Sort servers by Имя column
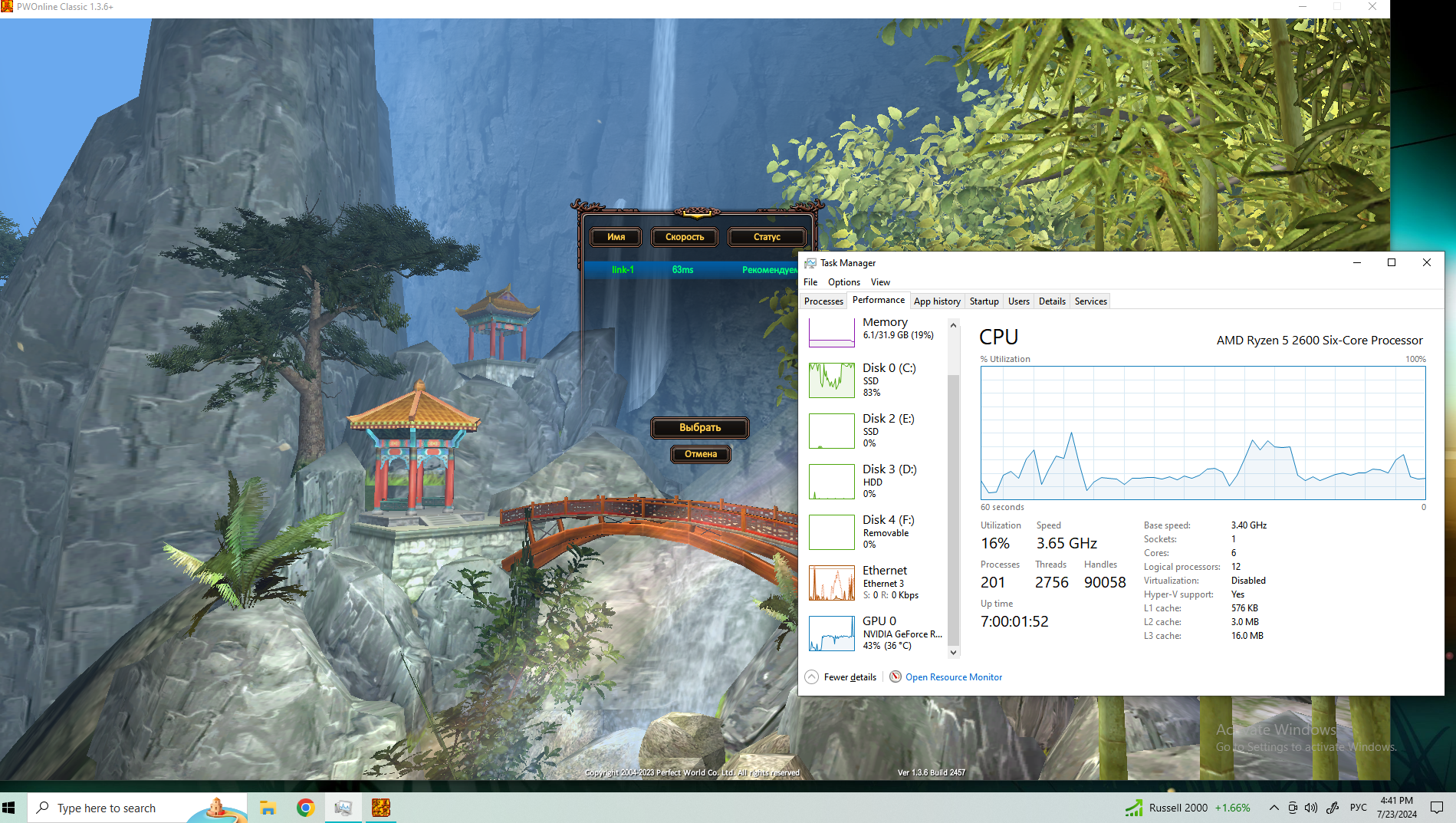 [x=616, y=237]
